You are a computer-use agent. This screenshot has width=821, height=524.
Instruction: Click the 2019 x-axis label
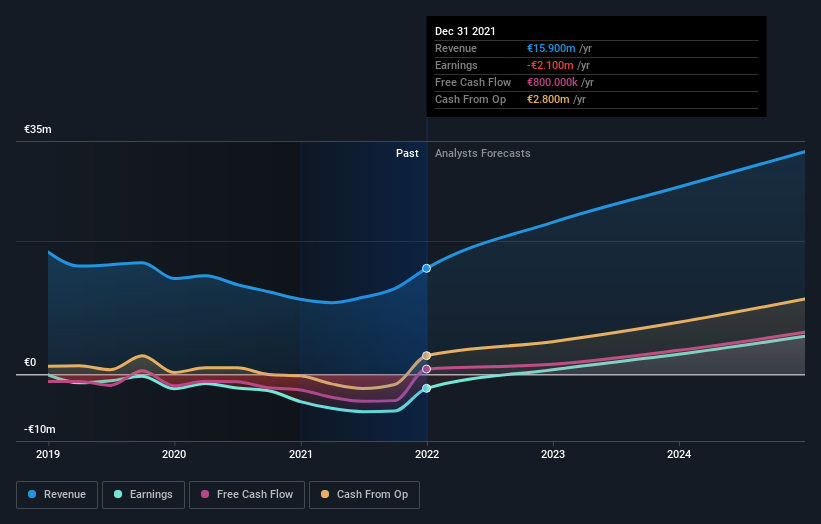click(x=48, y=454)
